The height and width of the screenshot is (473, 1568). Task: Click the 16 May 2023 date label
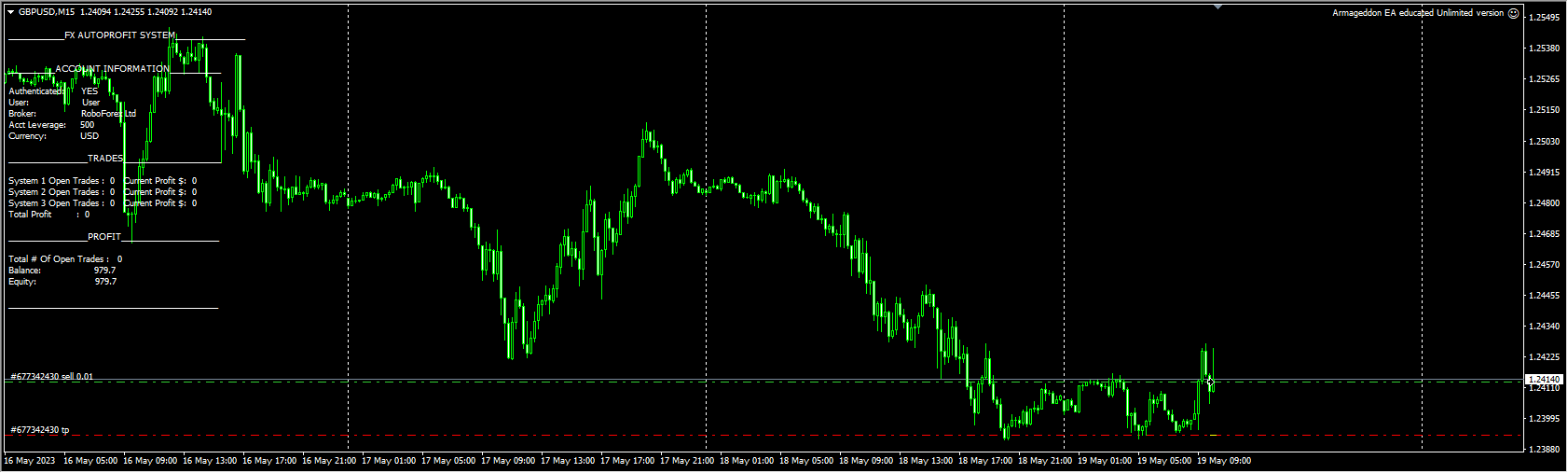click(30, 461)
